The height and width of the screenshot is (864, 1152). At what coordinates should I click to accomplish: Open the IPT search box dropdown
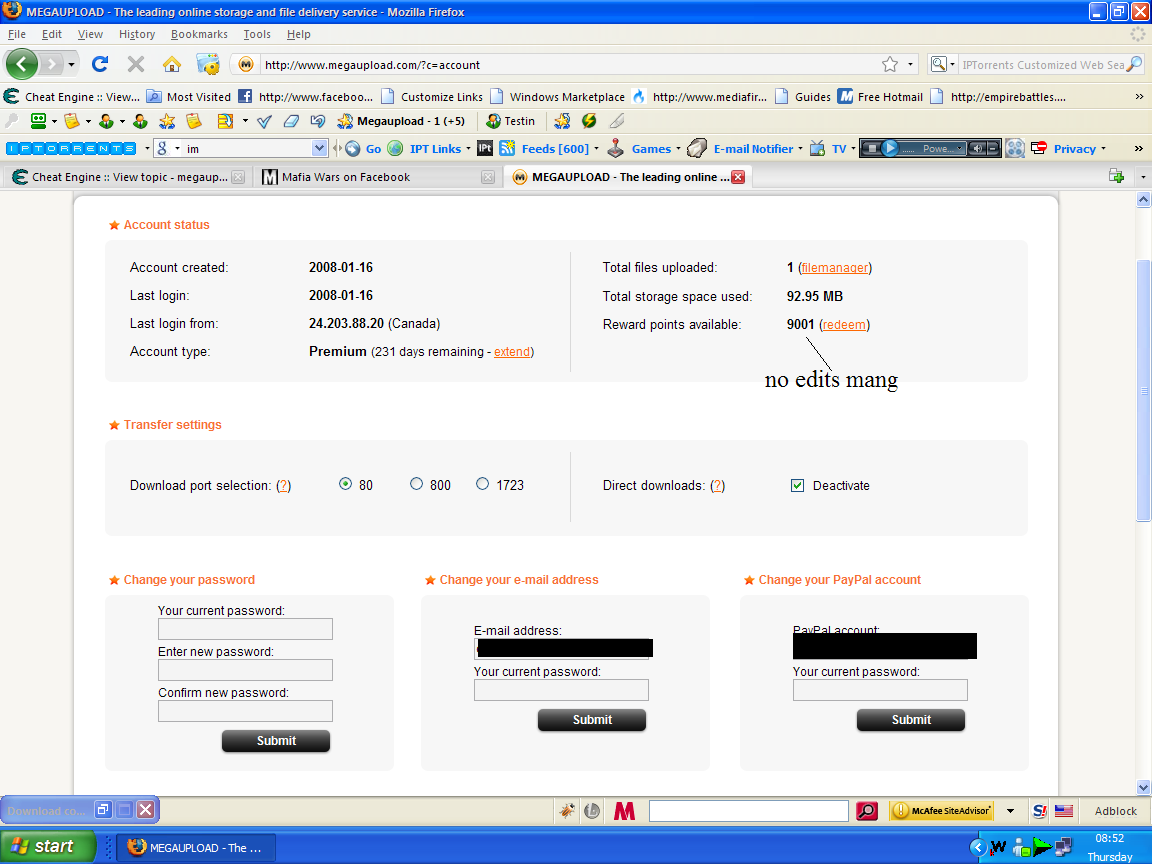pos(319,148)
